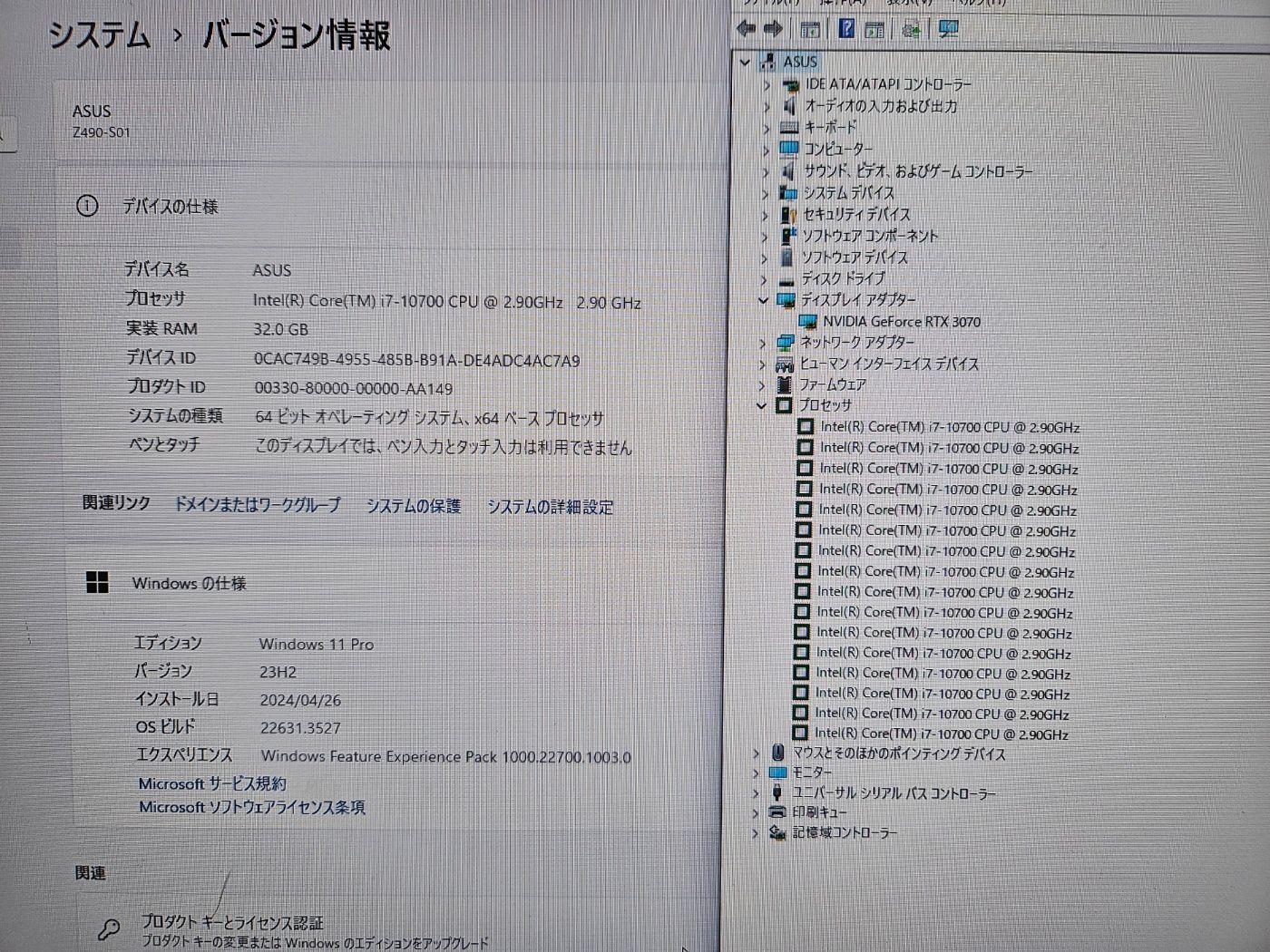Expand the ファームウェア node chevron

762,386
